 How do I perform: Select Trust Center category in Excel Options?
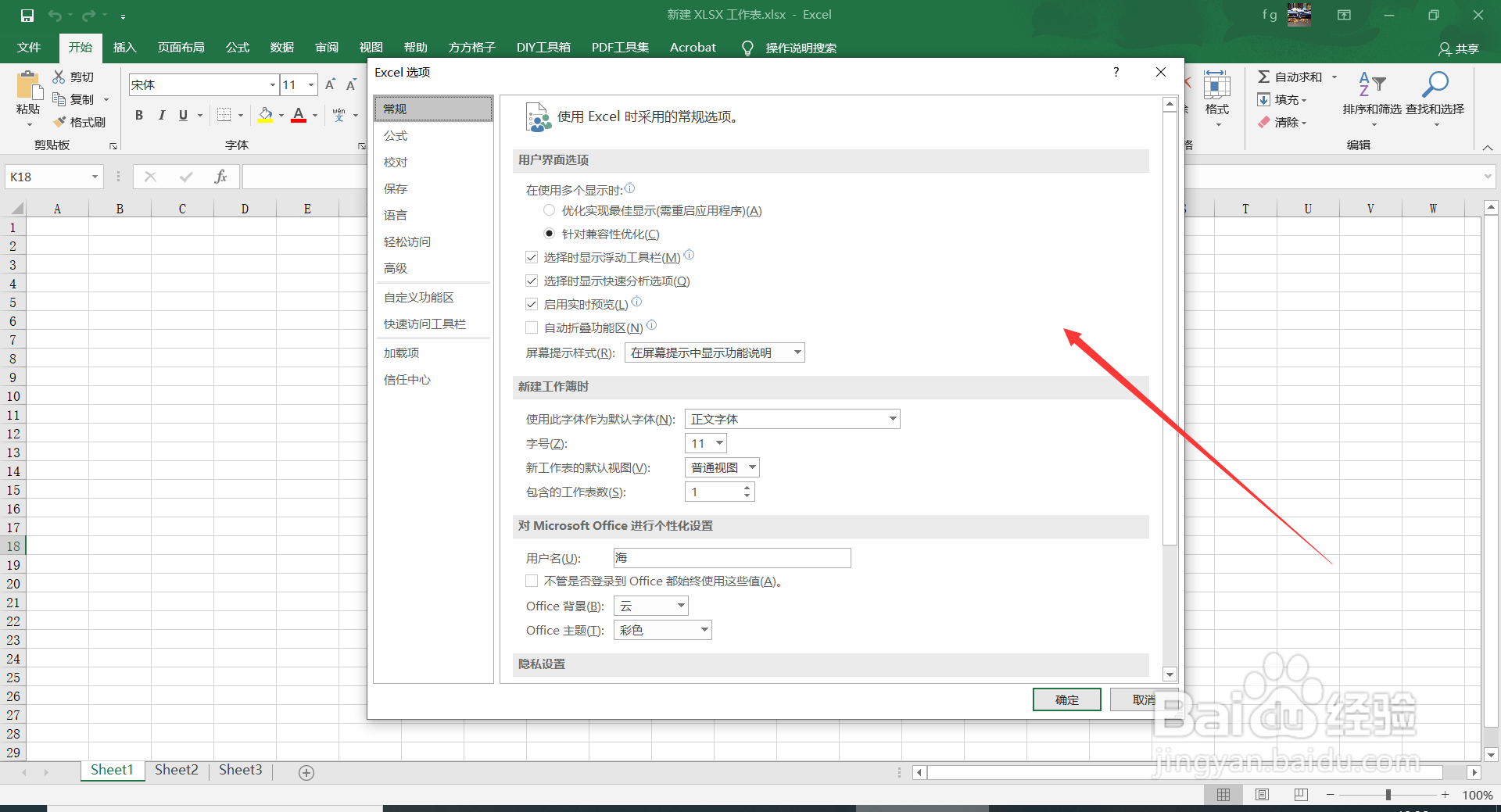coord(433,379)
